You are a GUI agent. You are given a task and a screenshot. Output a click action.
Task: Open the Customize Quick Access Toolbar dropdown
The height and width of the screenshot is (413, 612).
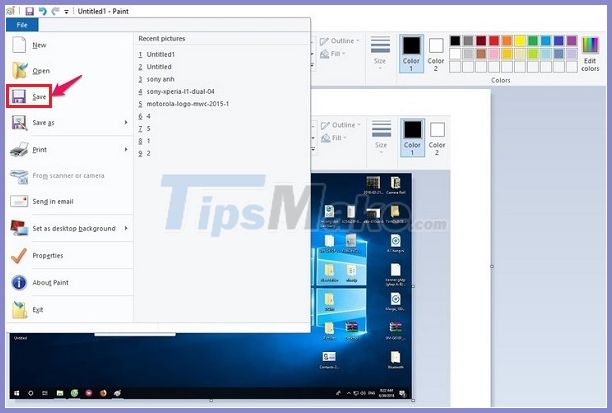click(66, 12)
